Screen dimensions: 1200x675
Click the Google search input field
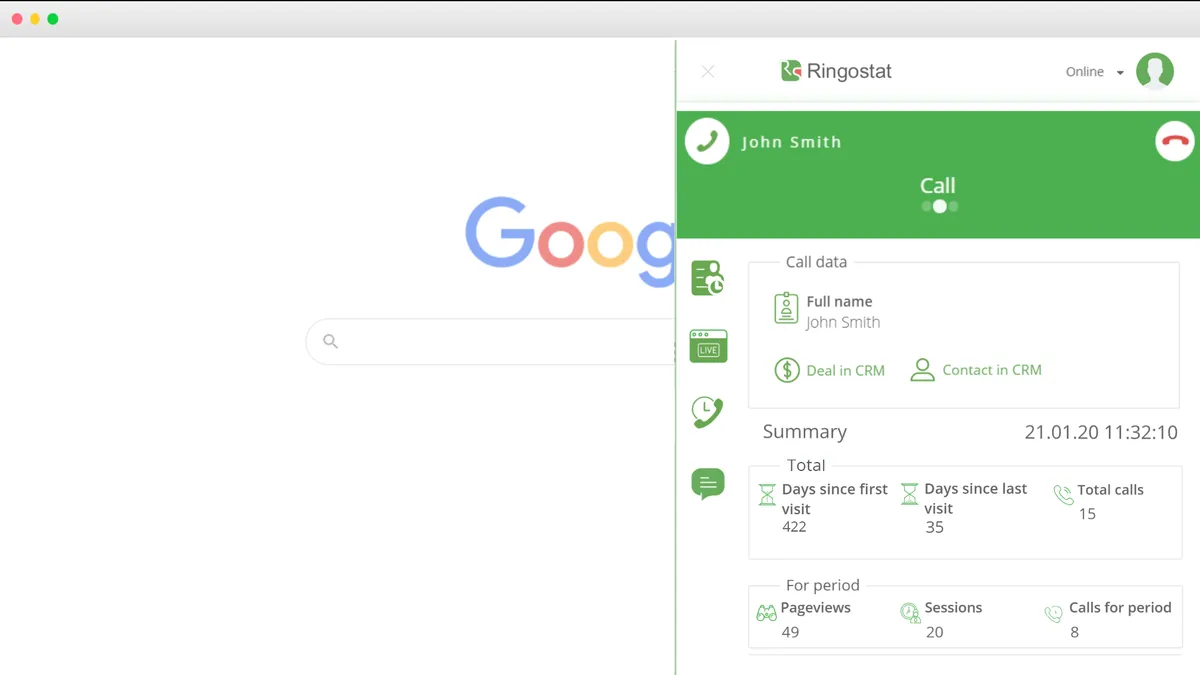[x=490, y=342]
